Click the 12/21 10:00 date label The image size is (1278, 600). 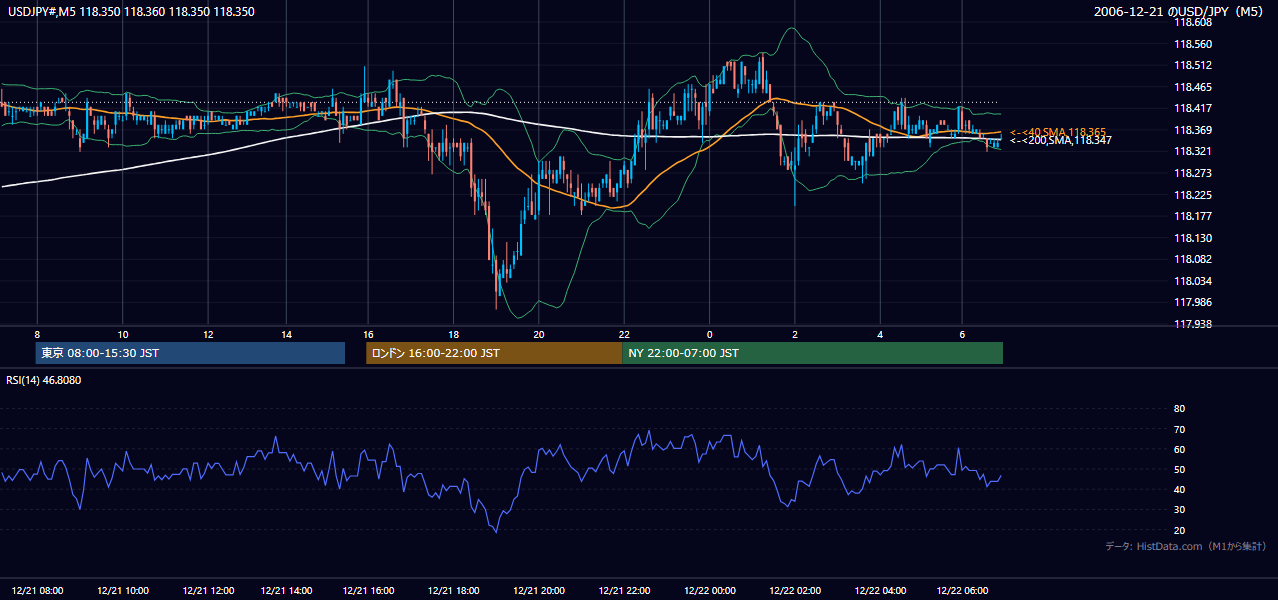123,591
